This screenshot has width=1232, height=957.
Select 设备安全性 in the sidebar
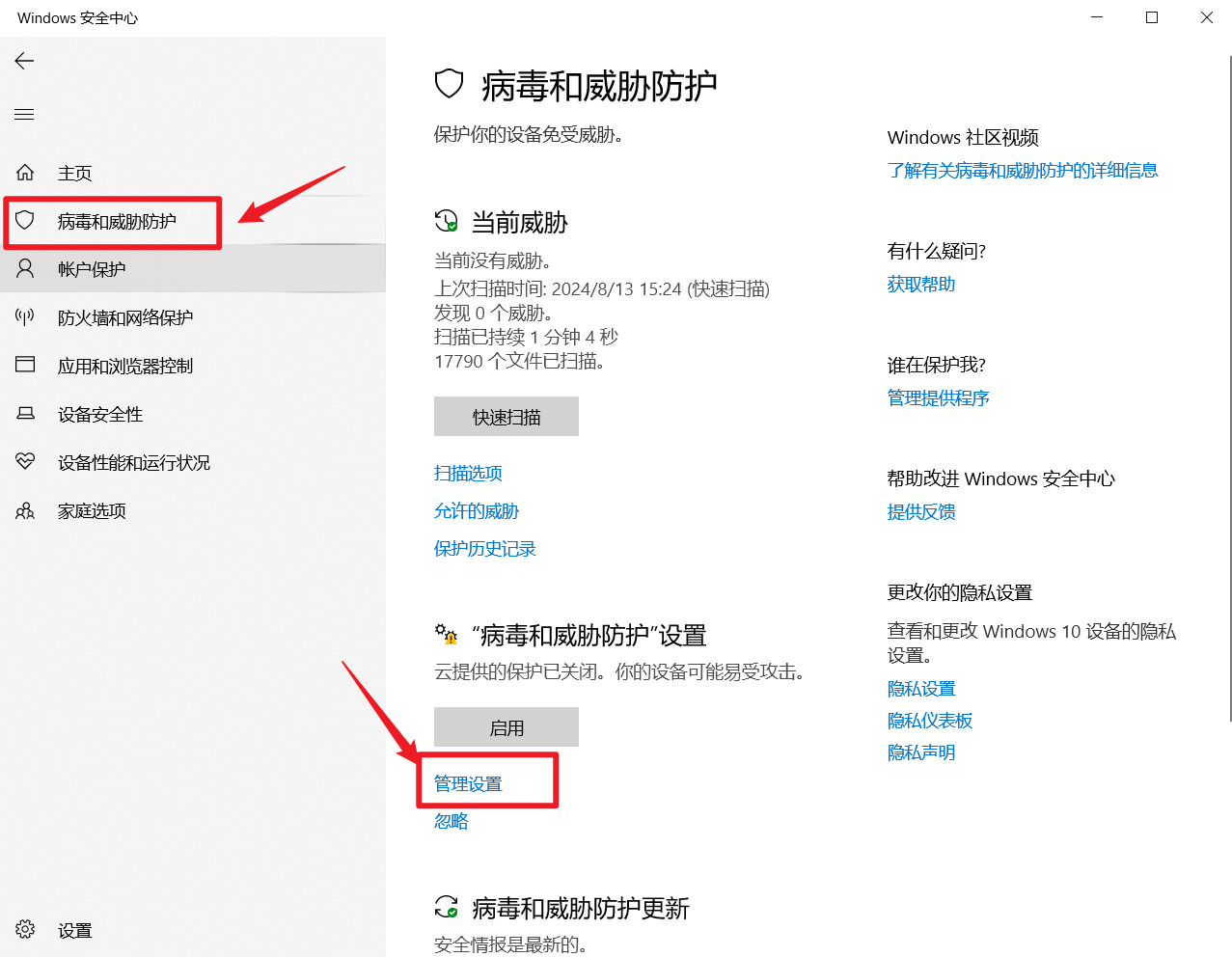[193, 414]
